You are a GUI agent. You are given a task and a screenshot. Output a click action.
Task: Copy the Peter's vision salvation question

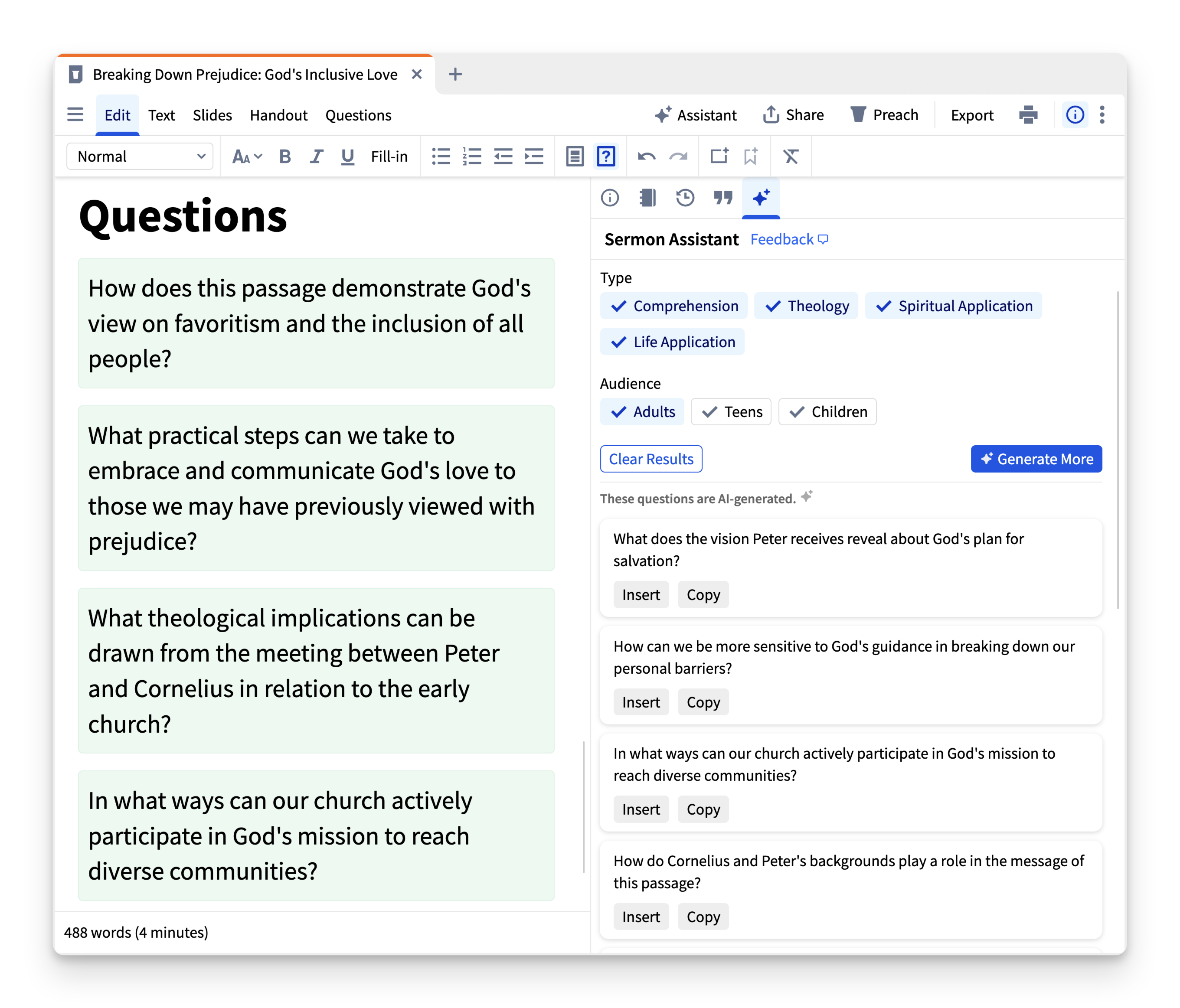coord(703,594)
